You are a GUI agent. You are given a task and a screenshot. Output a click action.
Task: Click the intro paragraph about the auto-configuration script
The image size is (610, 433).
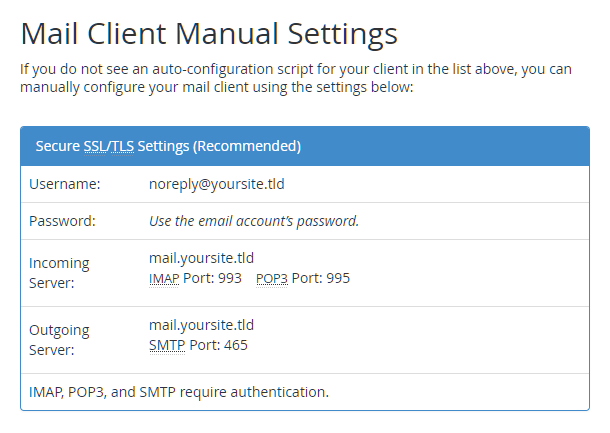point(296,78)
